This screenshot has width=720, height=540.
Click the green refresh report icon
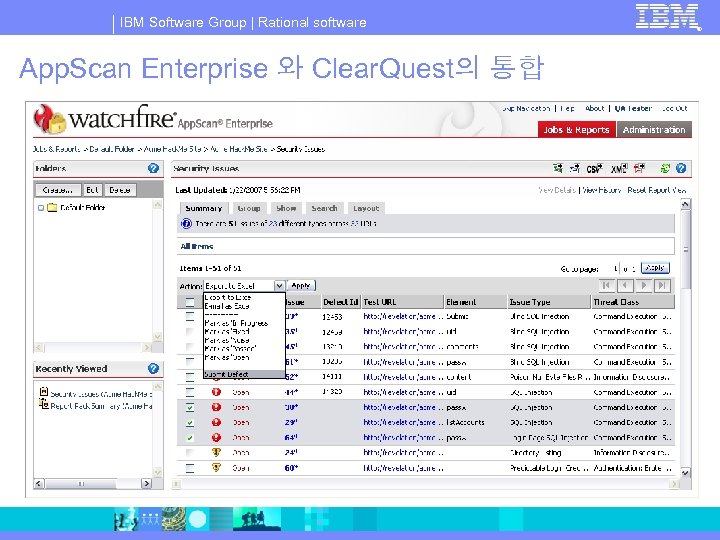click(x=665, y=169)
